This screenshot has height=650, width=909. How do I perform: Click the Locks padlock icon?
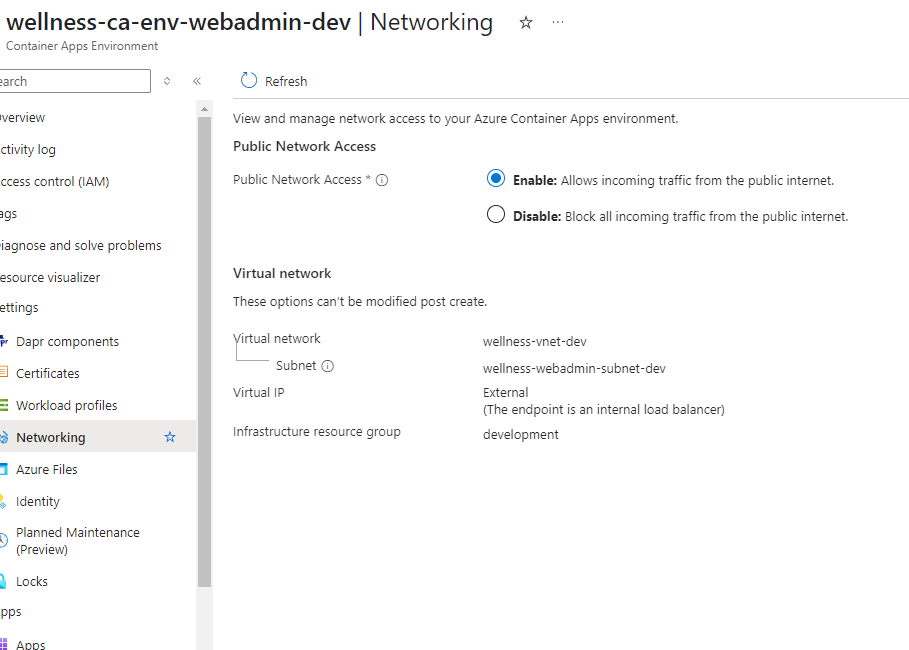click(3, 580)
